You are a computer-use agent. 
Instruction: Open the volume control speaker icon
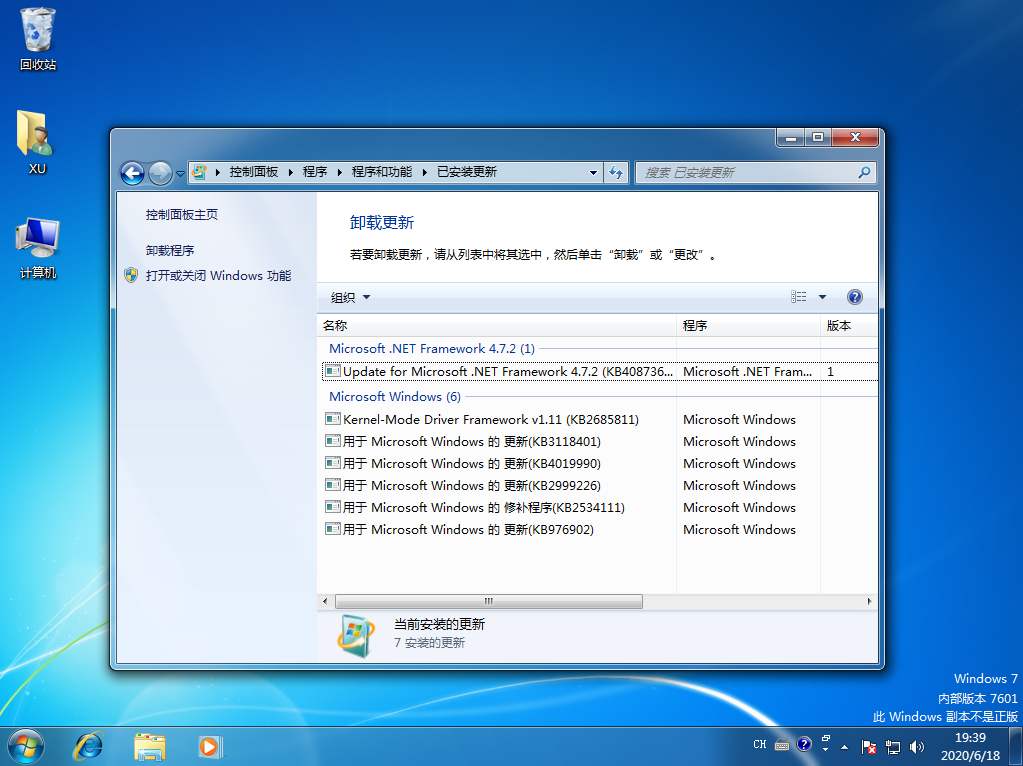[x=917, y=746]
